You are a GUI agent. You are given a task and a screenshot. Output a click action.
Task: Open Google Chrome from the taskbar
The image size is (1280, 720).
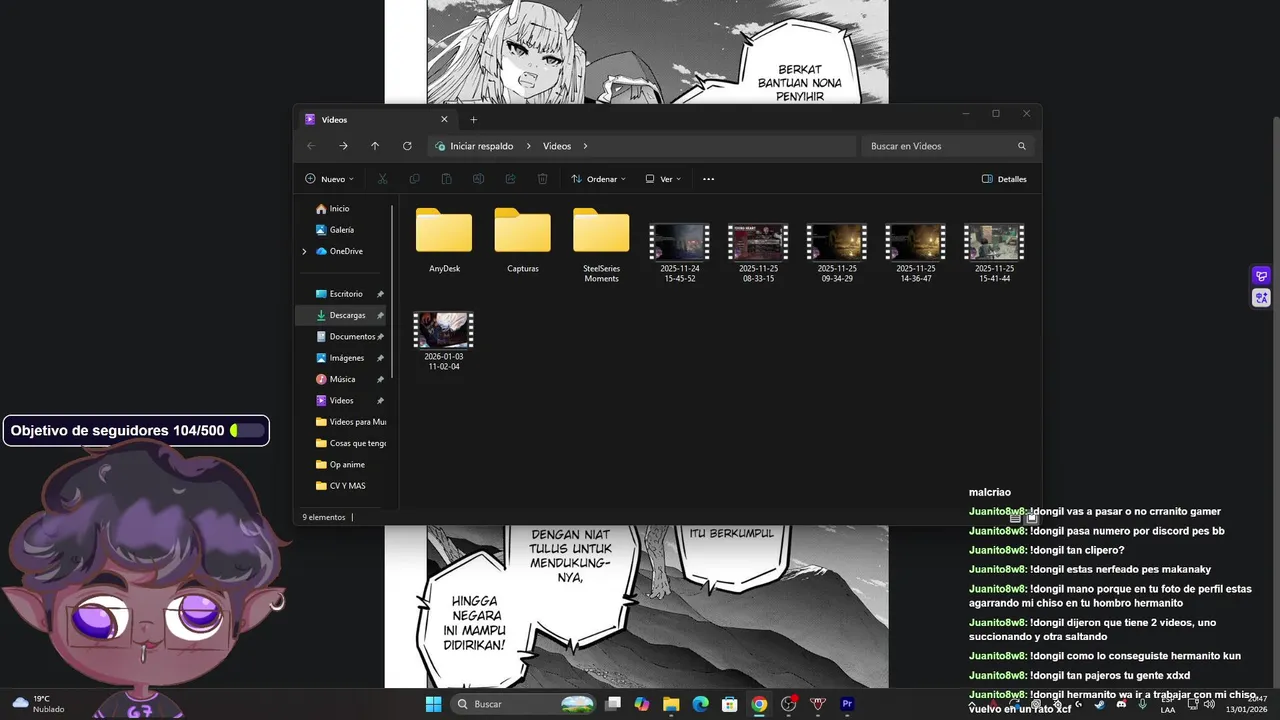coord(759,704)
